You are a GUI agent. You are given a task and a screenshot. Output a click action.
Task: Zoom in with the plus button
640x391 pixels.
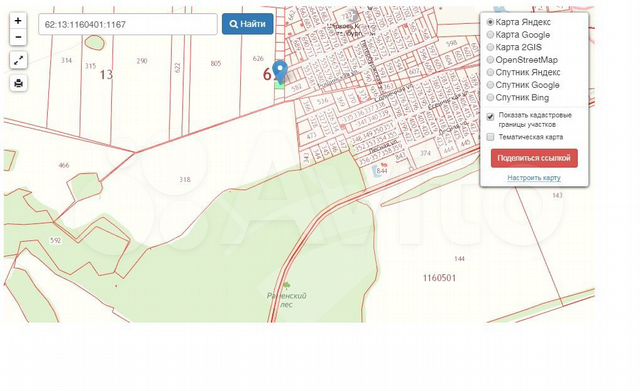(18, 21)
